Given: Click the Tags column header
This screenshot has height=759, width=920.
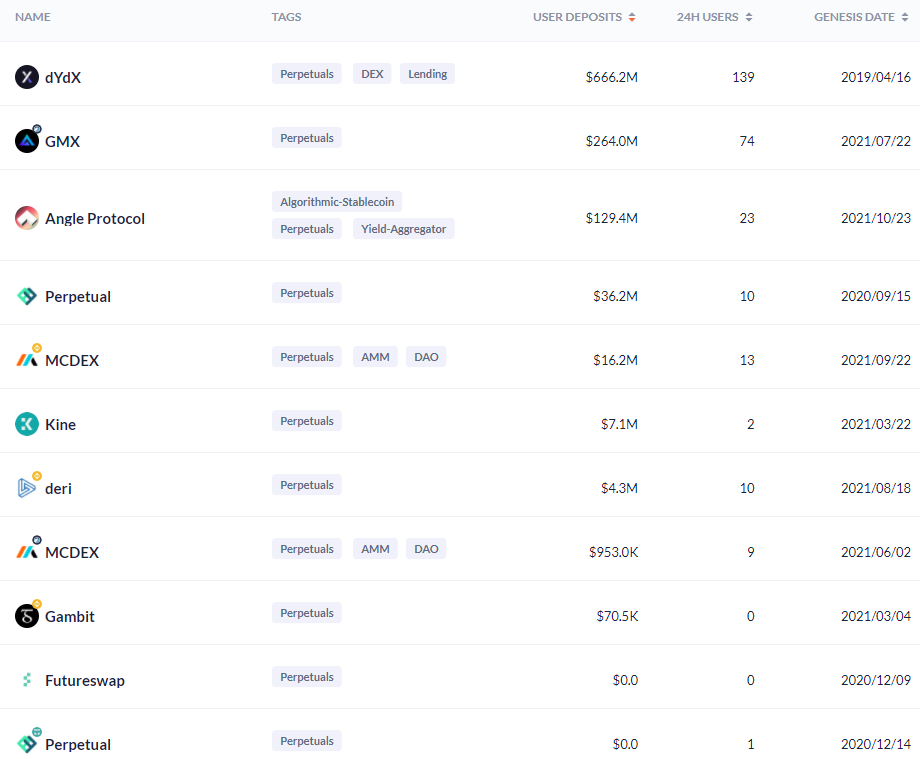Looking at the screenshot, I should coord(286,17).
